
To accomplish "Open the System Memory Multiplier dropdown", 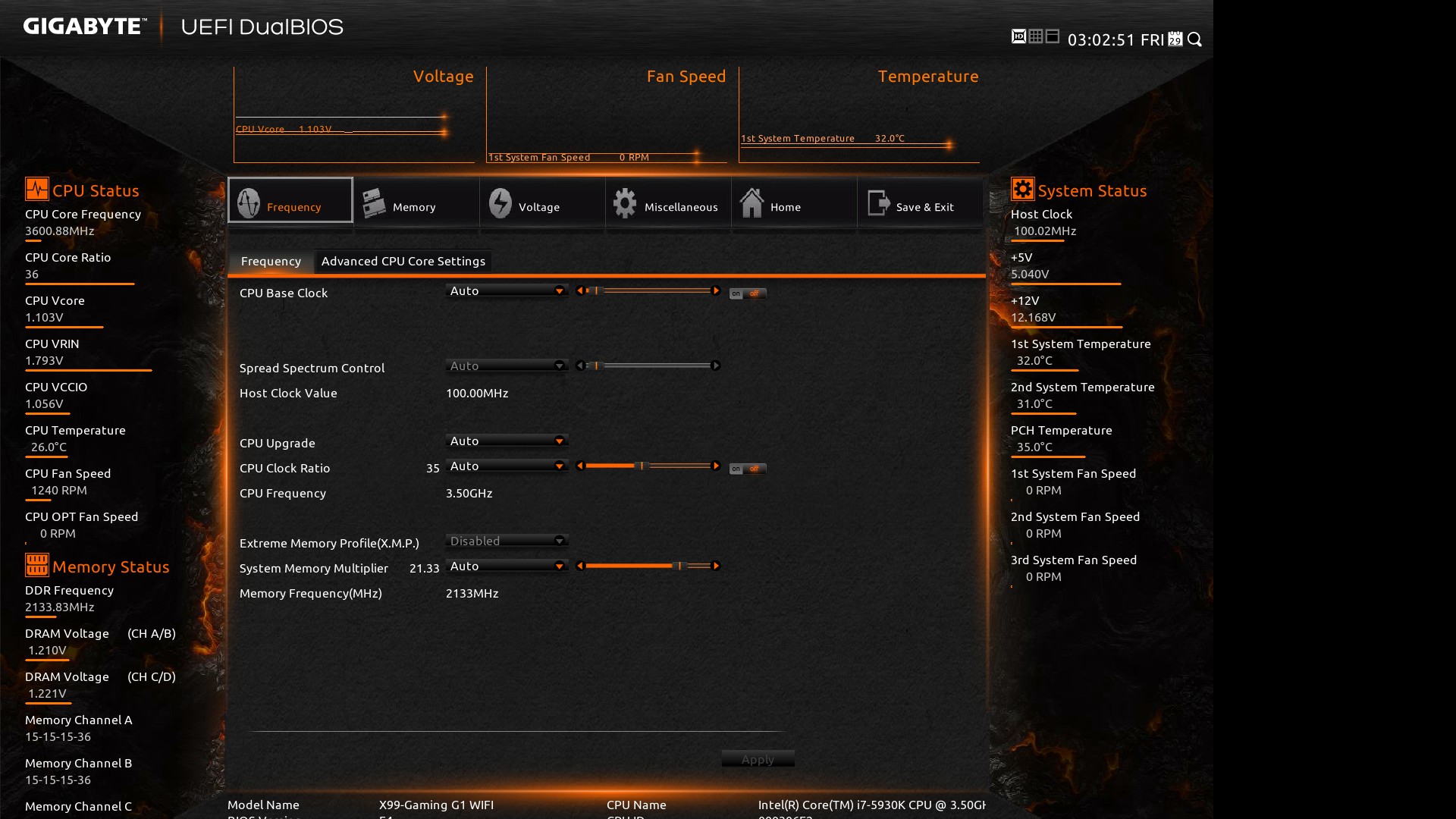I will click(x=507, y=566).
